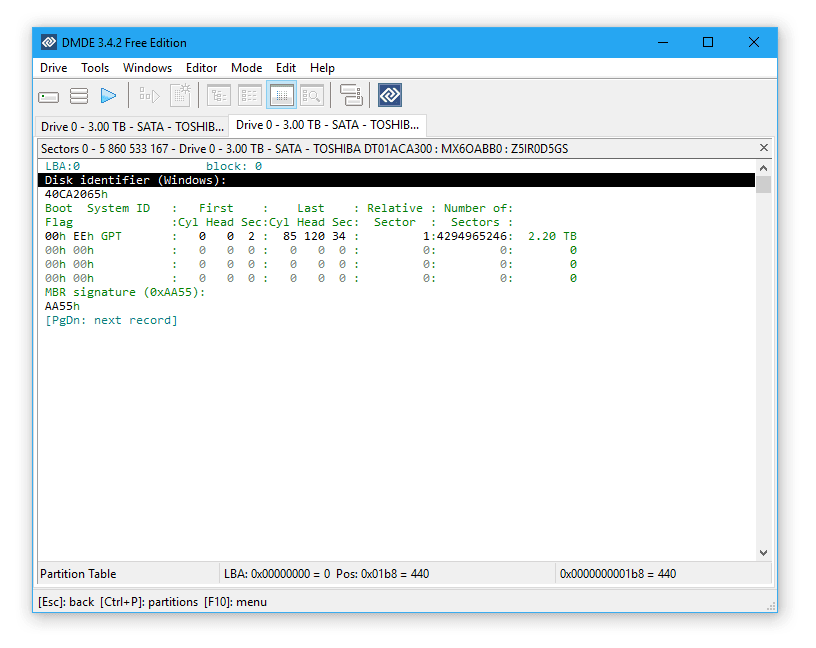This screenshot has height=648, width=816.
Task: Open the Mode menu
Action: 247,68
